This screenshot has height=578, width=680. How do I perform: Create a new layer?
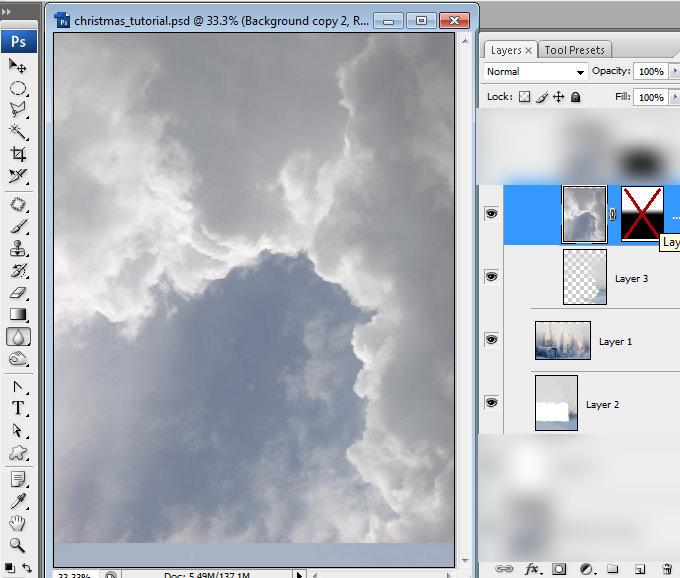[x=640, y=569]
